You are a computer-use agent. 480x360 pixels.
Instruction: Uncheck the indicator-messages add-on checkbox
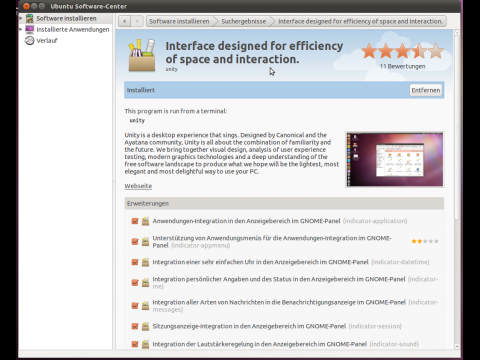click(x=135, y=306)
